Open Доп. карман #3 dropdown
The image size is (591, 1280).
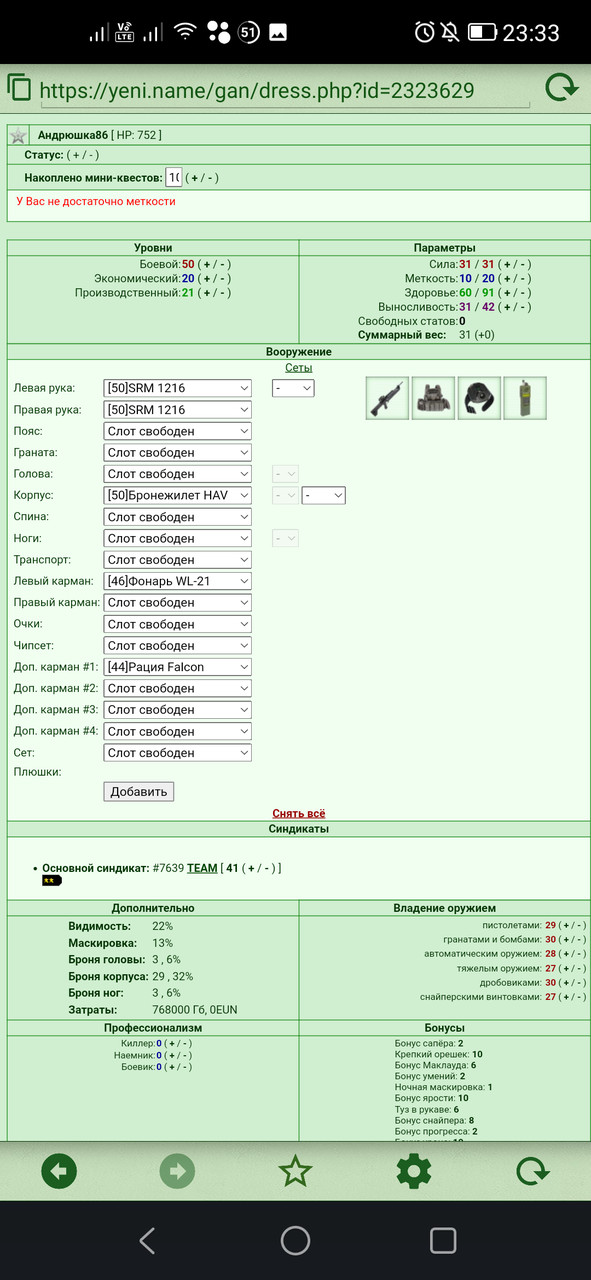(177, 710)
